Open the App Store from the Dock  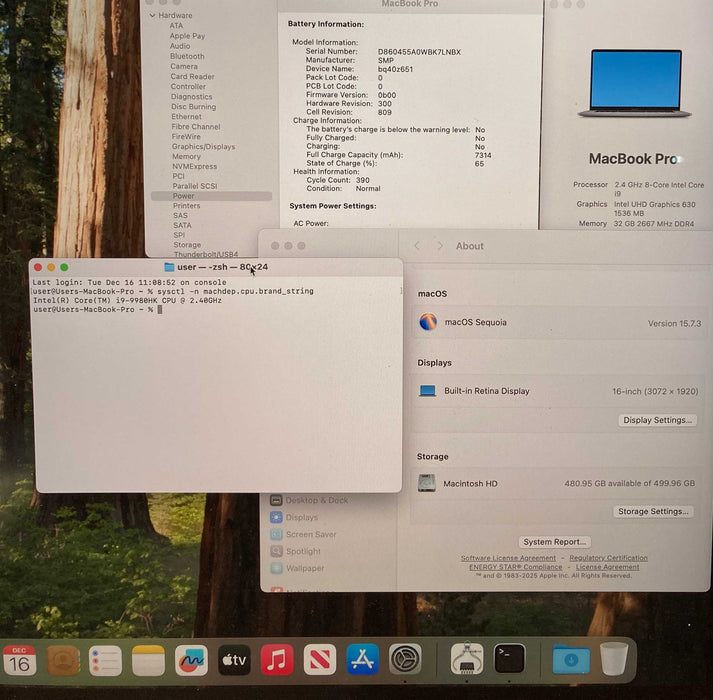[362, 659]
